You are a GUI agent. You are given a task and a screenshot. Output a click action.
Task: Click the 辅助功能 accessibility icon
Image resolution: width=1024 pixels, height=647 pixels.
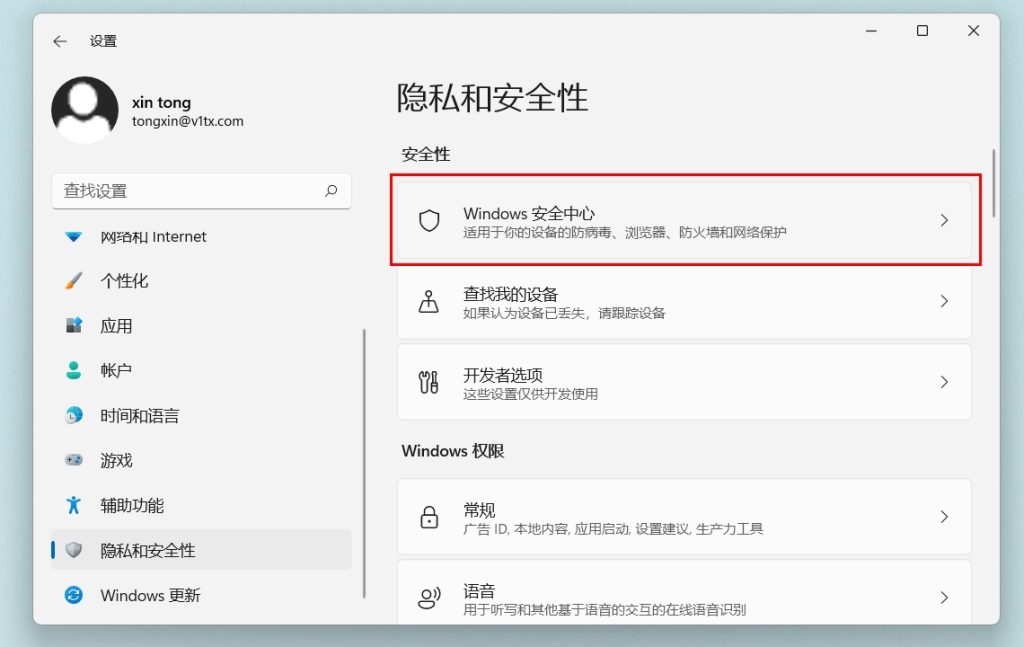coord(74,505)
